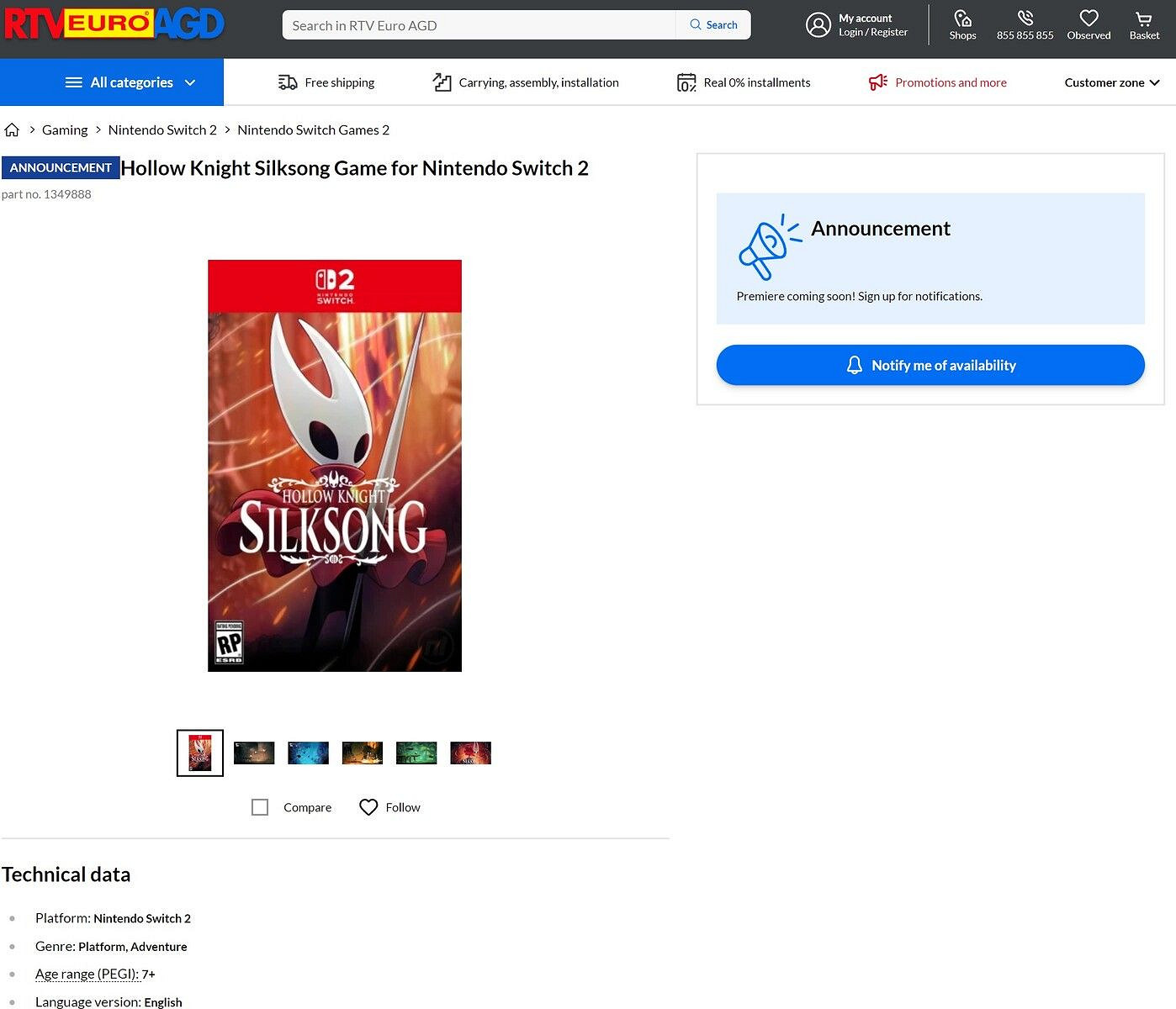
Task: Click the heart to follow the product
Action: click(x=368, y=807)
